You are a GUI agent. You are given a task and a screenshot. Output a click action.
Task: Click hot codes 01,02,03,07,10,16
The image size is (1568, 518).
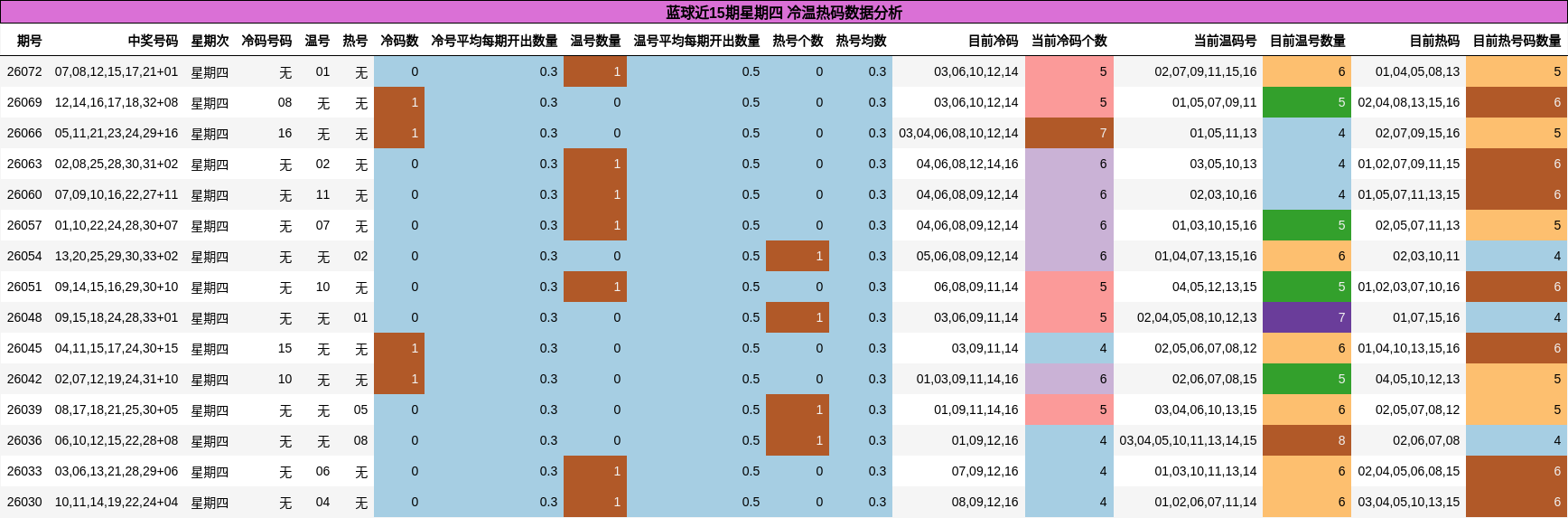pos(1409,287)
